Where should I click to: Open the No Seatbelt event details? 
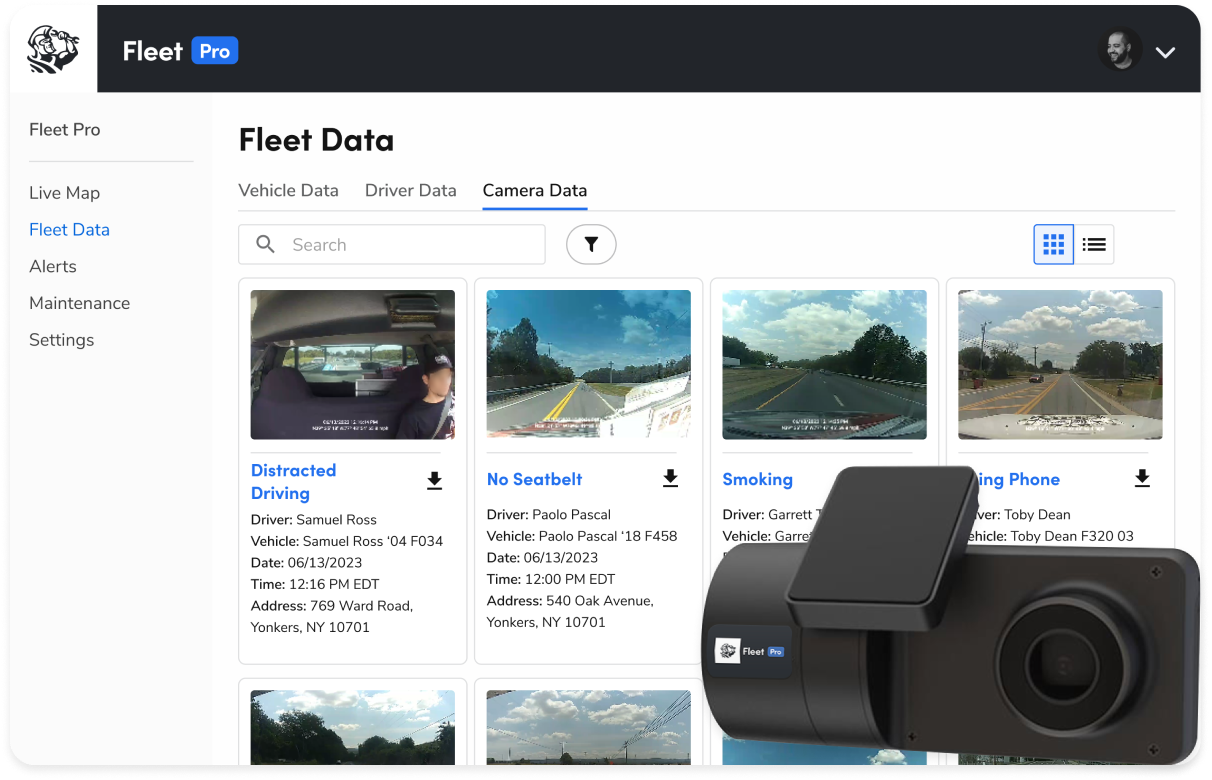pos(534,479)
